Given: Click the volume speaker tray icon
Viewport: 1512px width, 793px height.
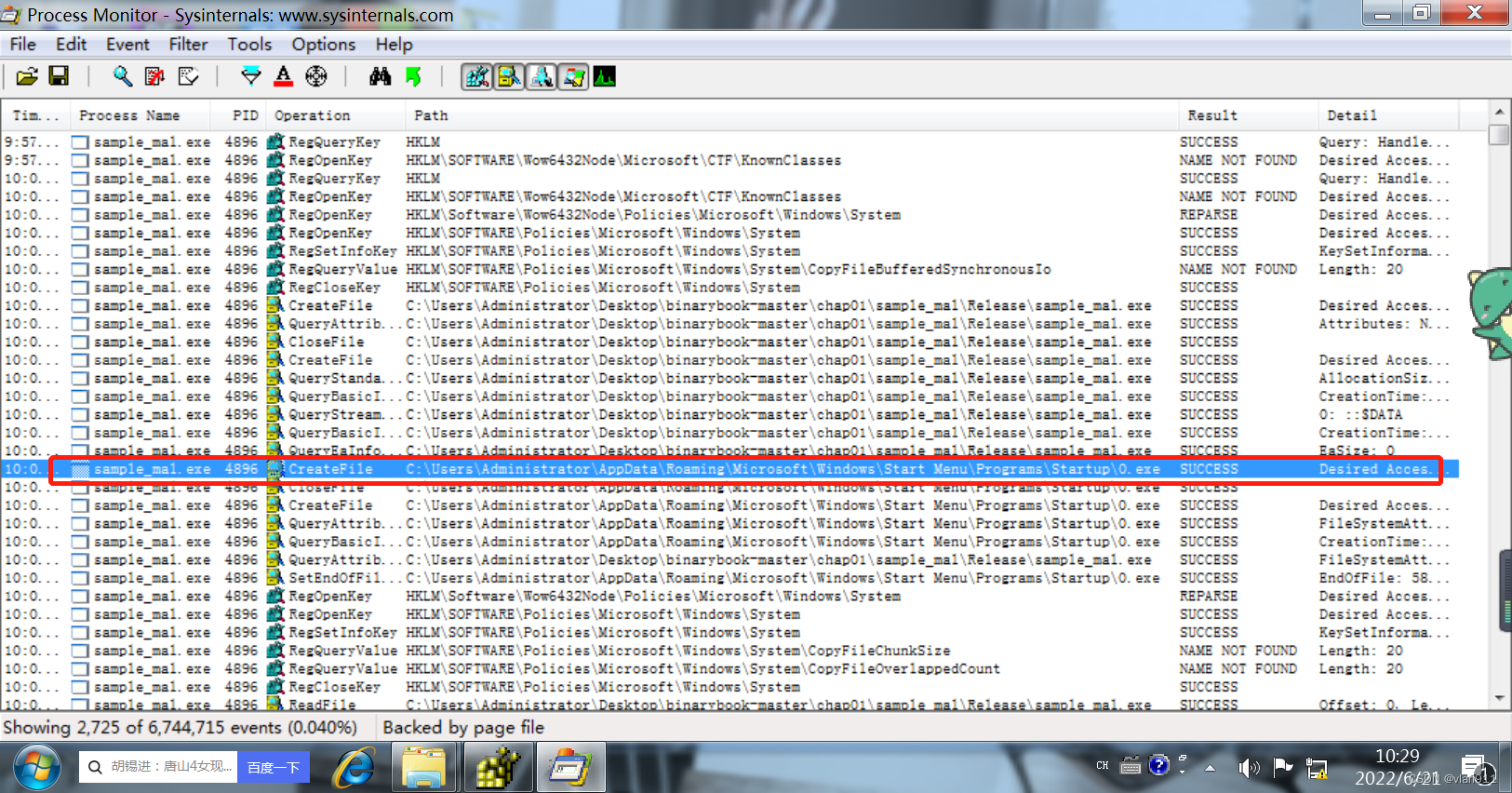Looking at the screenshot, I should (1249, 767).
